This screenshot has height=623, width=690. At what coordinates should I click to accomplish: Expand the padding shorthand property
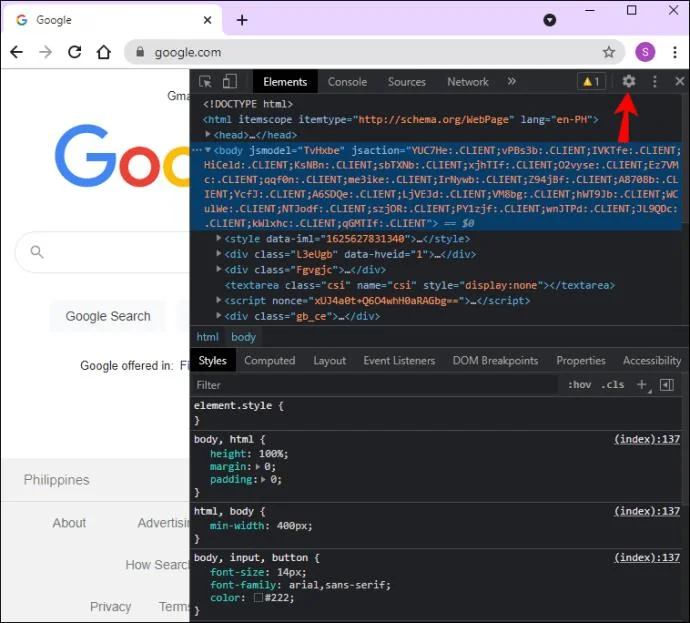264,480
